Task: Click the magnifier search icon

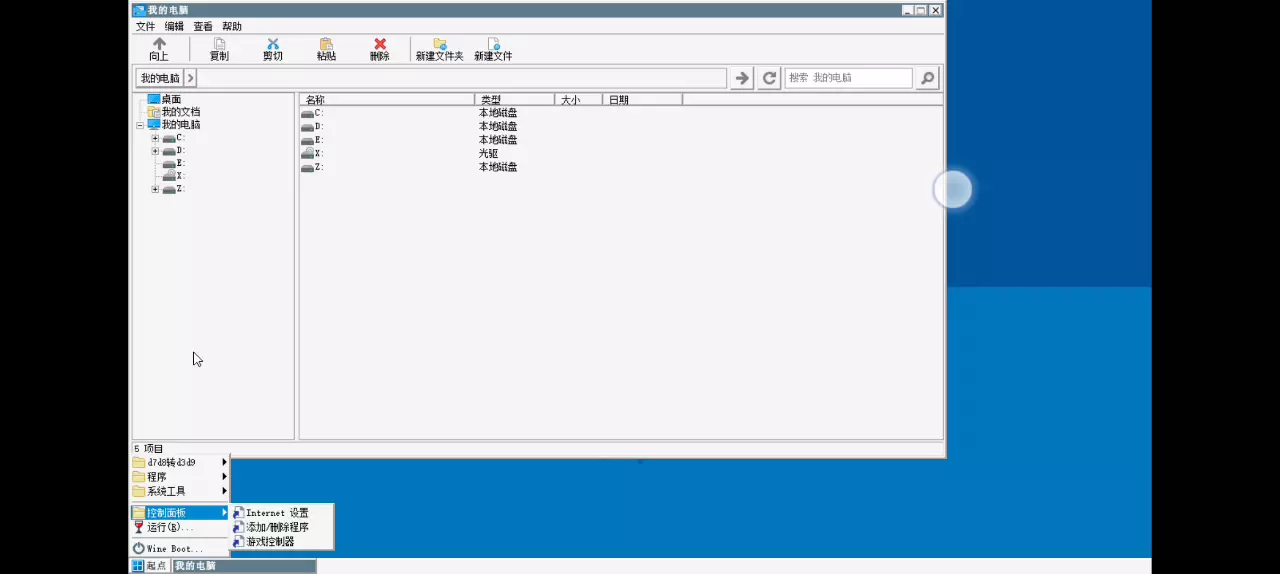Action: coord(927,78)
